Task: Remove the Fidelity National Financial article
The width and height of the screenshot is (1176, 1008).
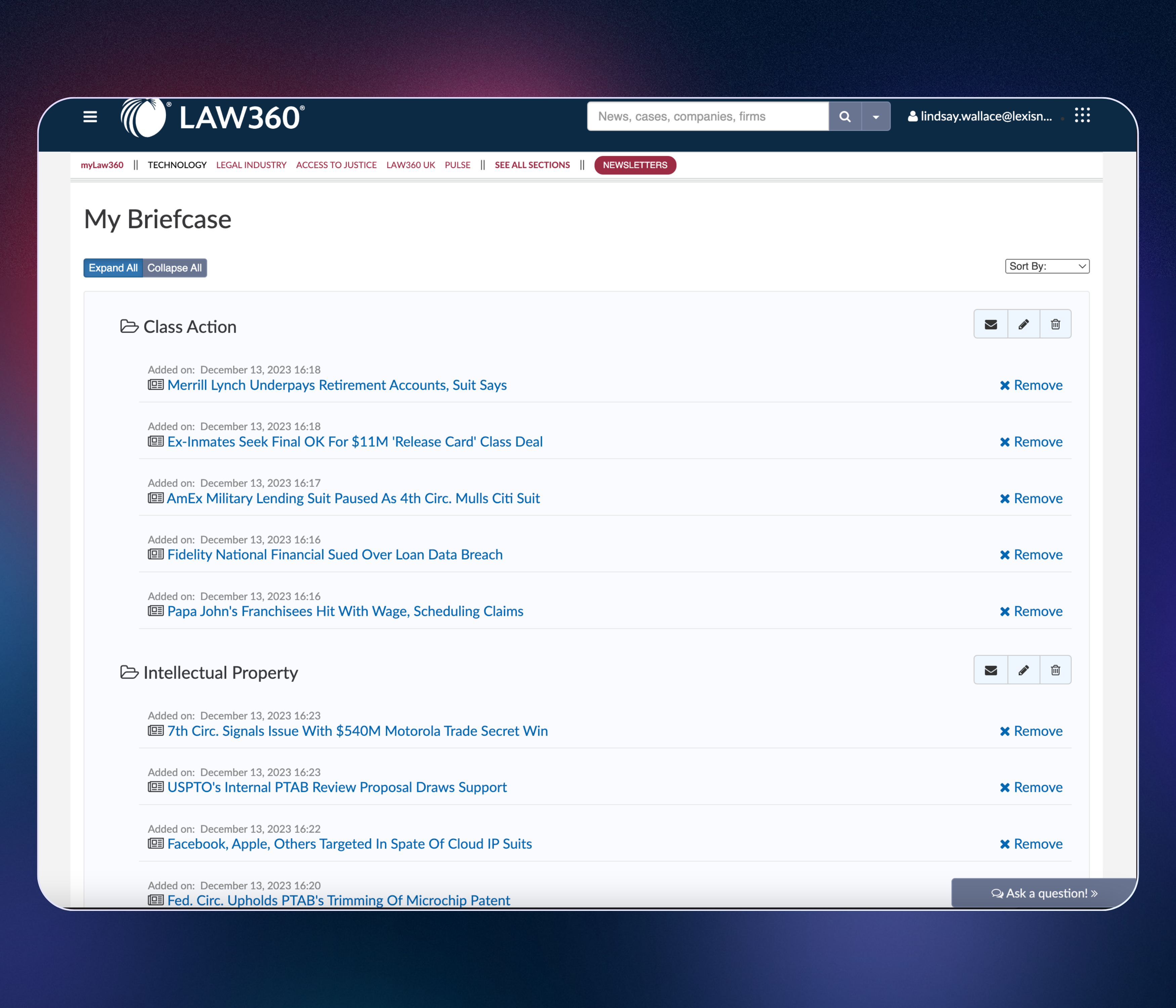Action: coord(1031,554)
